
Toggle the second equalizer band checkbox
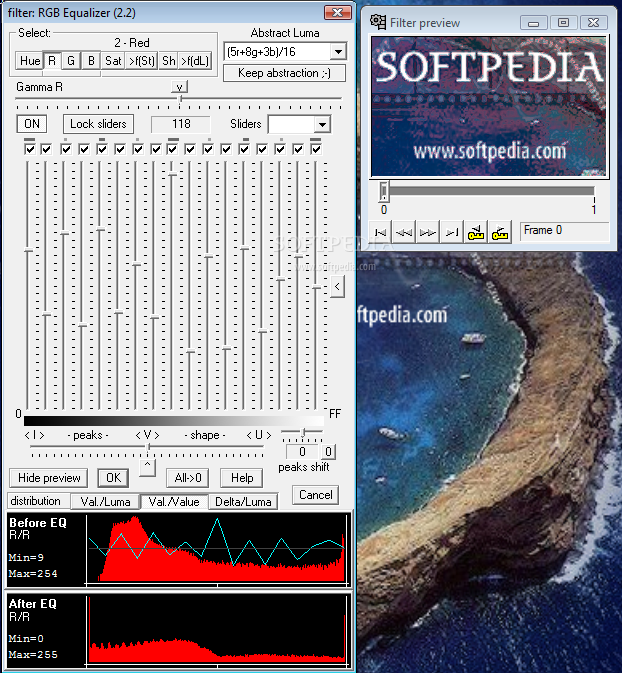tap(46, 149)
